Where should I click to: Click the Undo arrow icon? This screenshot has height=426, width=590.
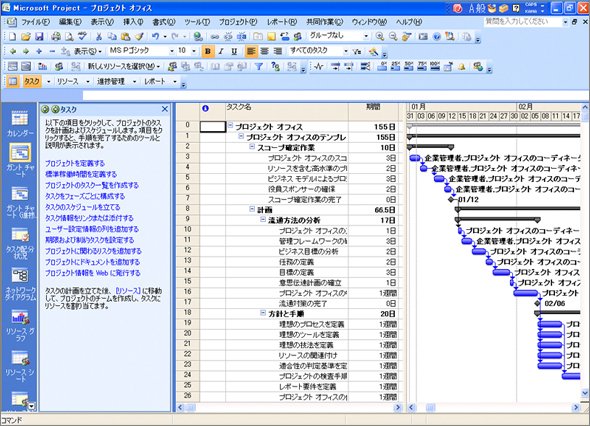(155, 37)
